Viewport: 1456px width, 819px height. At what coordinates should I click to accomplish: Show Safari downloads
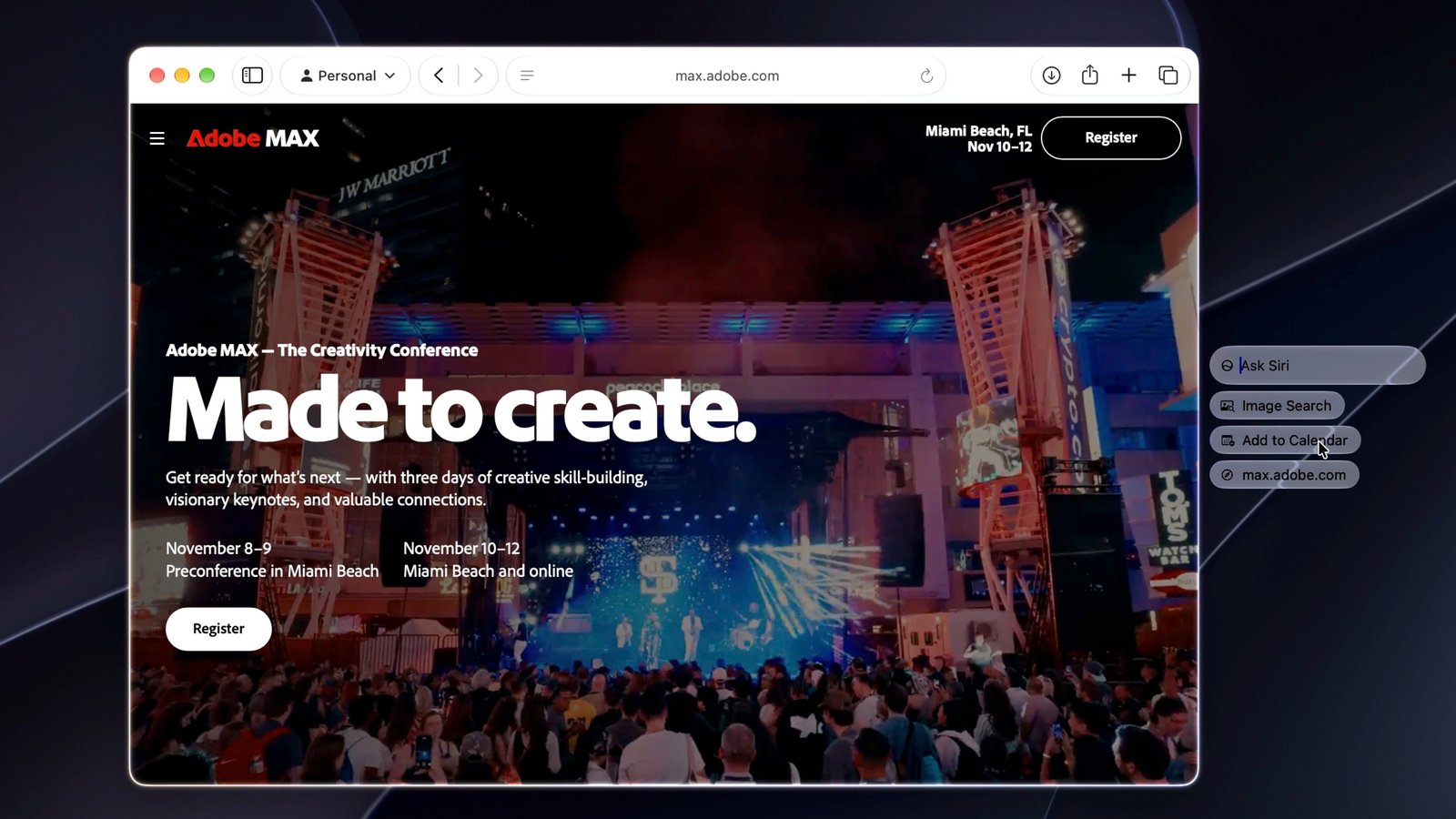pyautogui.click(x=1051, y=76)
